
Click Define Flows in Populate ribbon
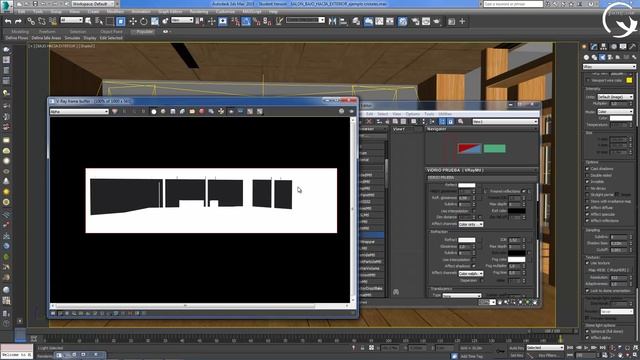click(x=17, y=38)
